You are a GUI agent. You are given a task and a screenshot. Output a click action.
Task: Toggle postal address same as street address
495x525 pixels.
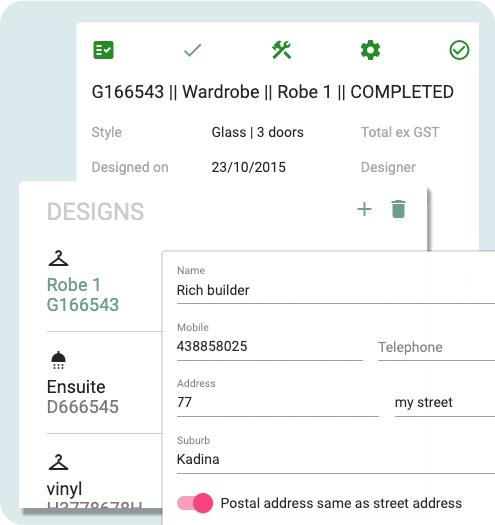pyautogui.click(x=195, y=503)
